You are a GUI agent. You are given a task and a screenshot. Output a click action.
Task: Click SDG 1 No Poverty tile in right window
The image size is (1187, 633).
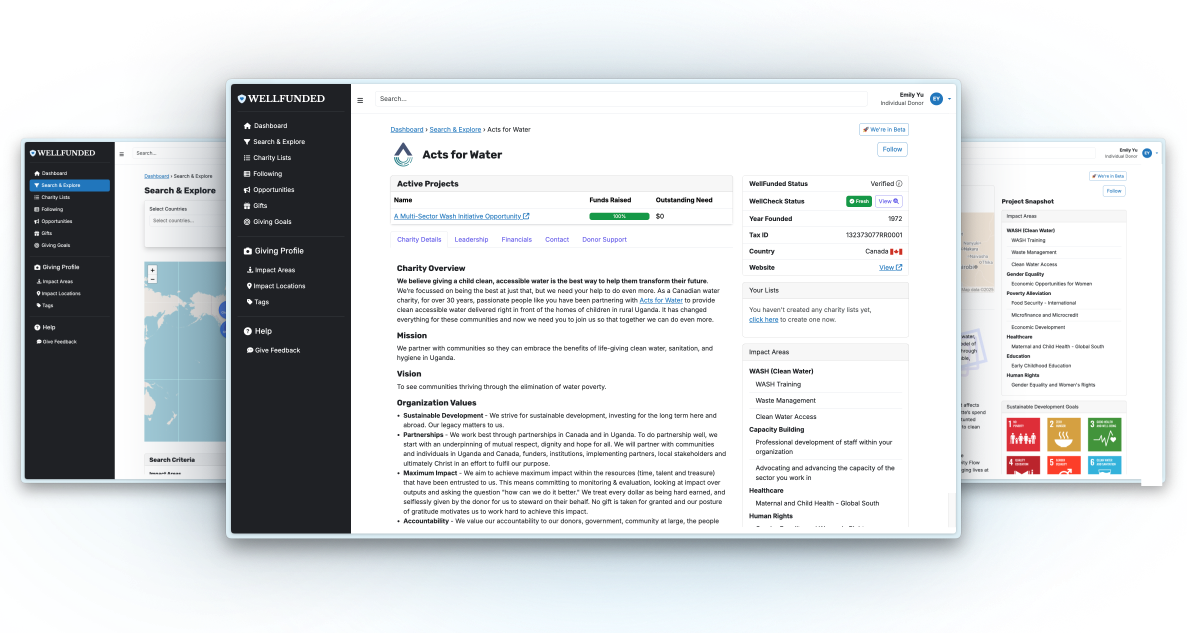click(1023, 435)
